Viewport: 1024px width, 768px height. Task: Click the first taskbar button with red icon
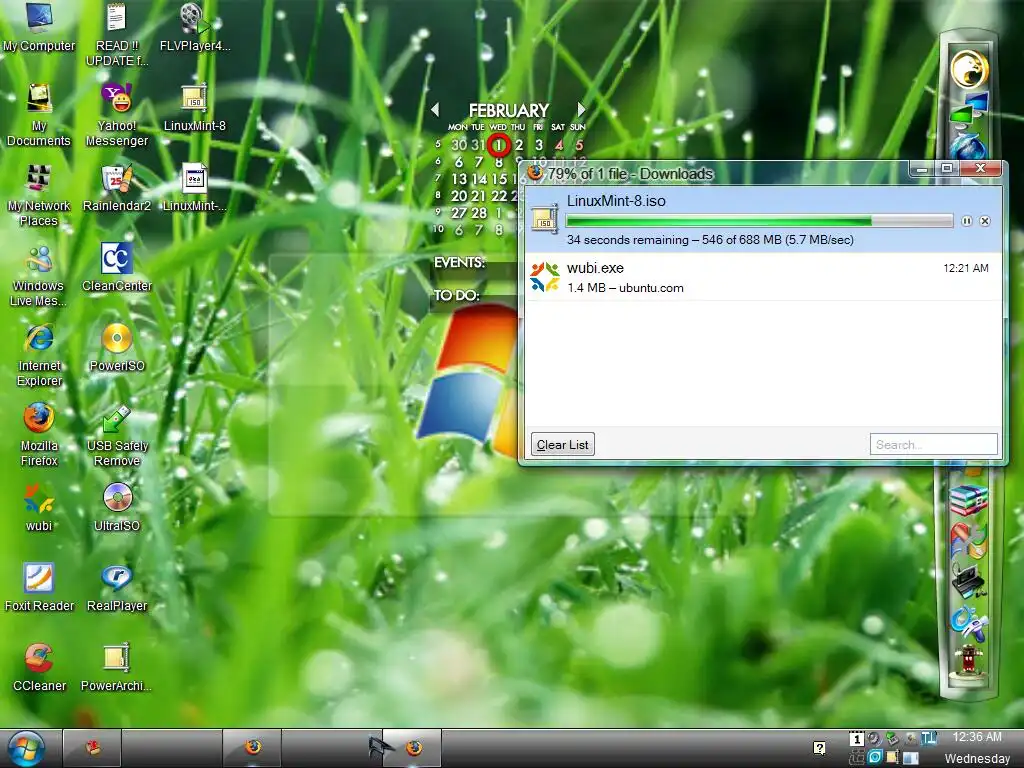(x=92, y=748)
